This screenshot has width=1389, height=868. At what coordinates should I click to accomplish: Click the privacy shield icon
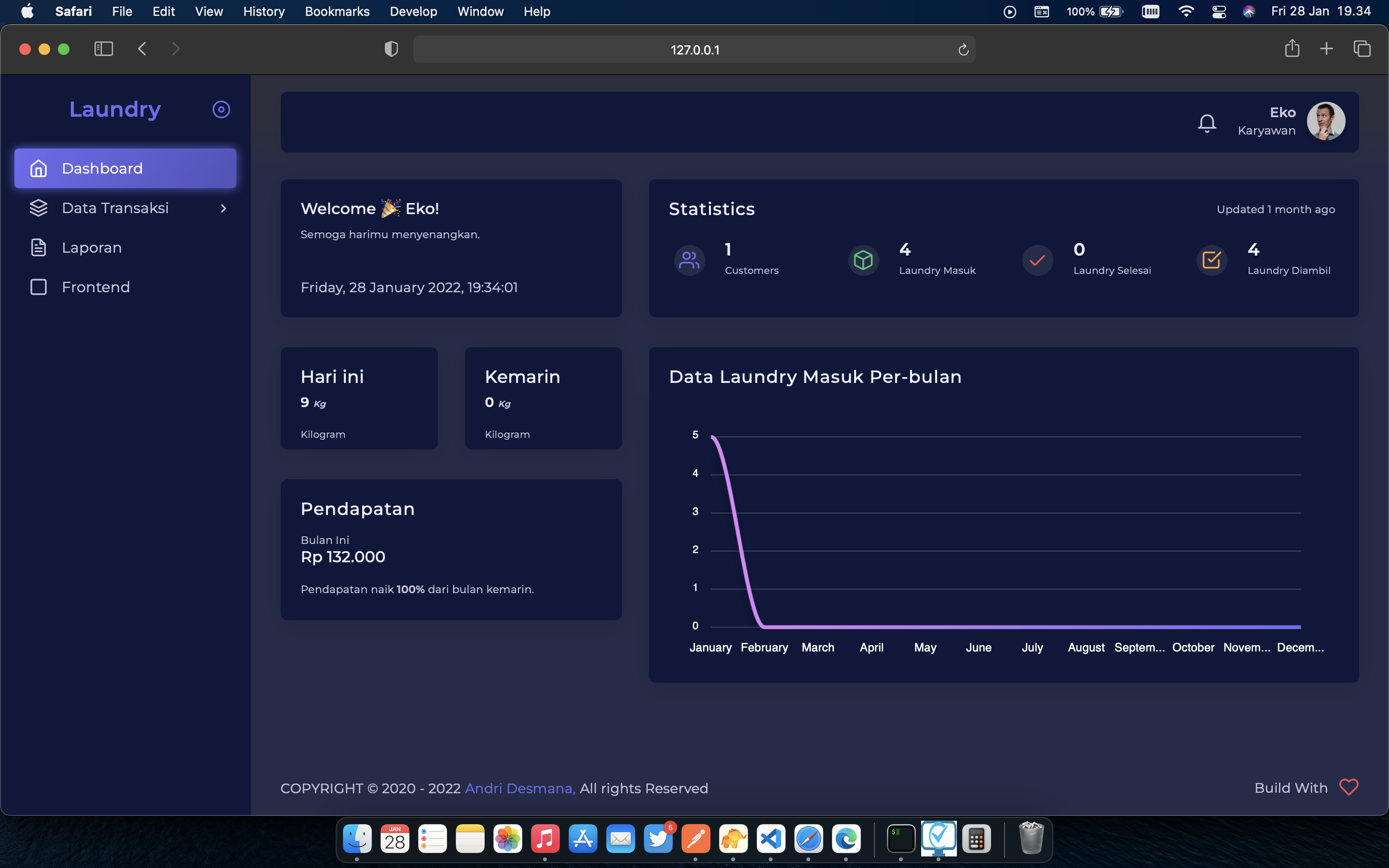coord(391,49)
